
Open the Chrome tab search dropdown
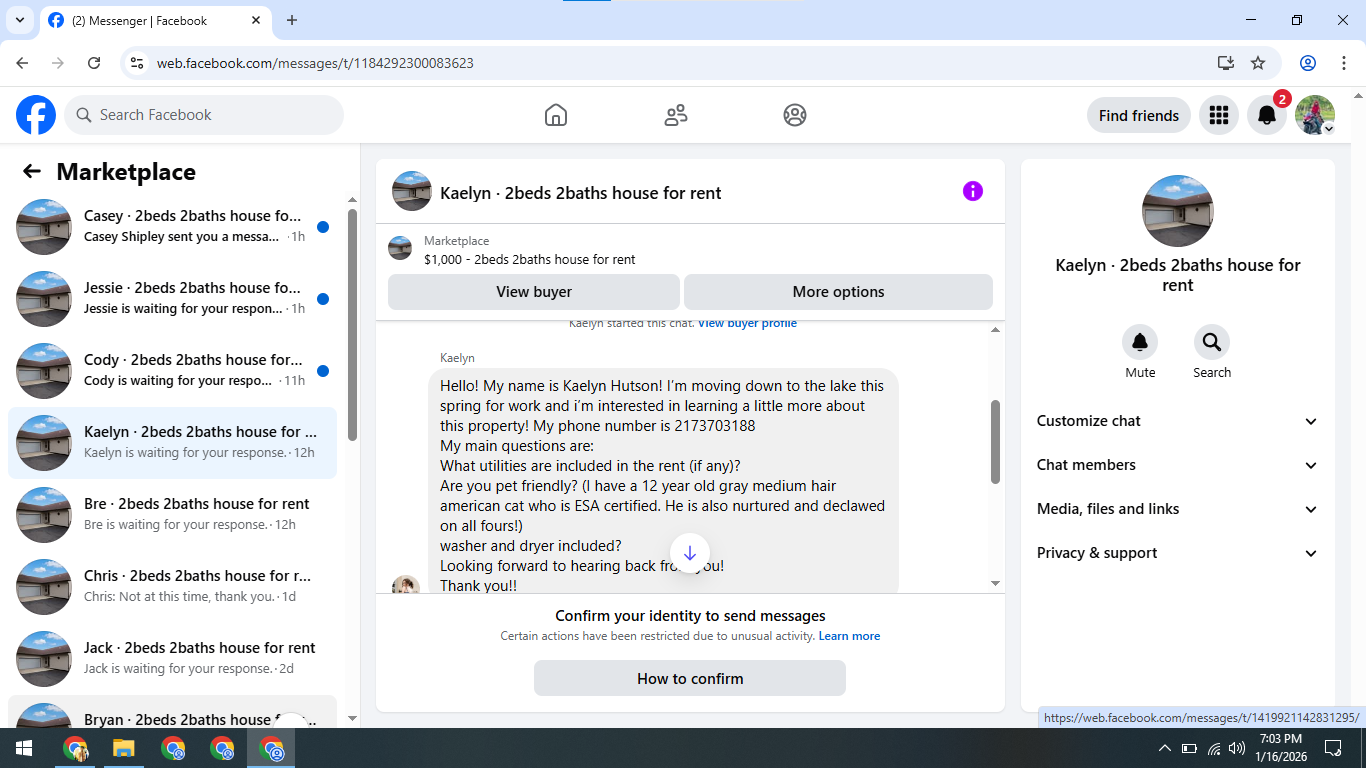pos(19,20)
